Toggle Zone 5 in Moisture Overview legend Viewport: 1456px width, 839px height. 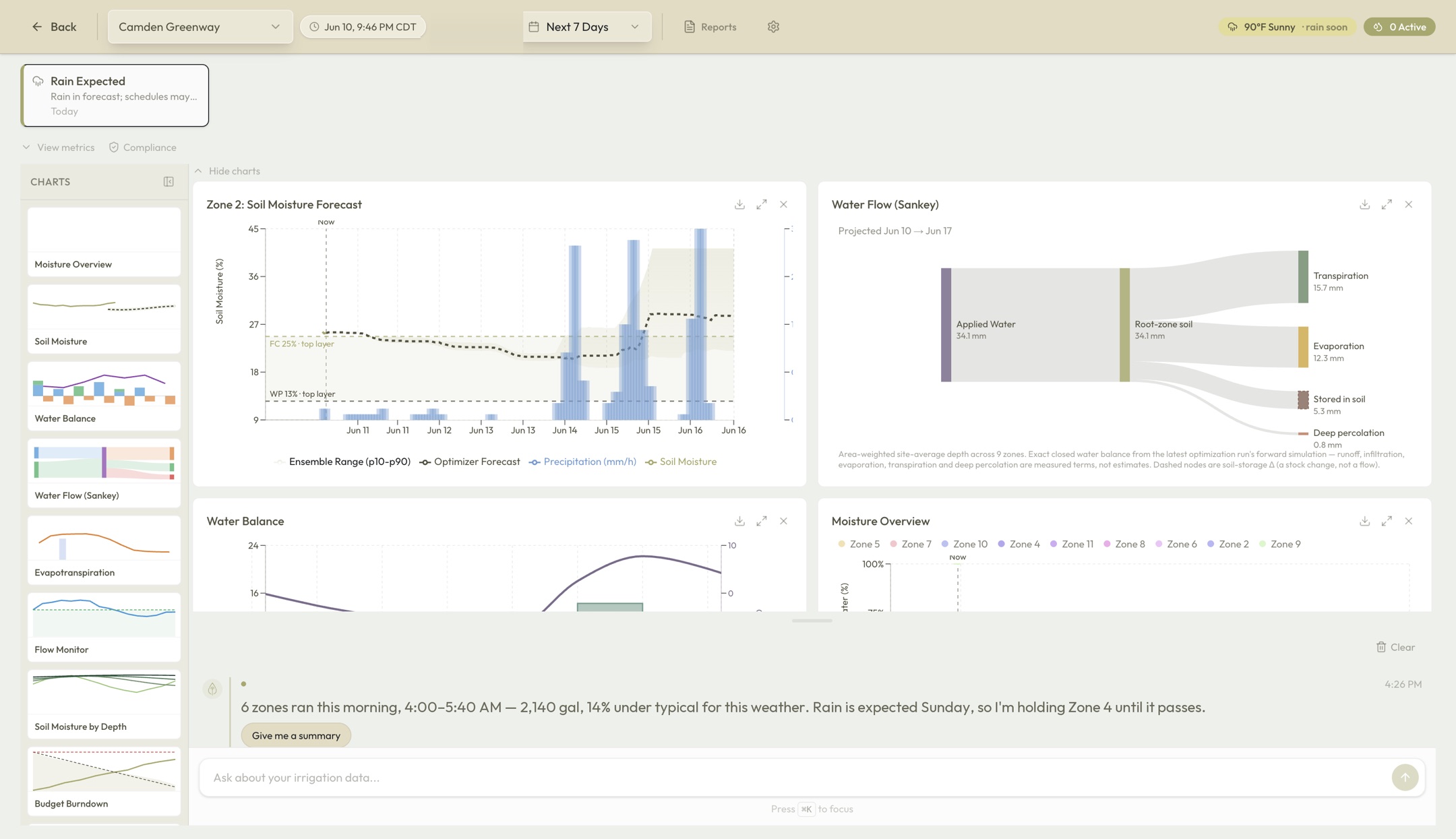[x=859, y=544]
